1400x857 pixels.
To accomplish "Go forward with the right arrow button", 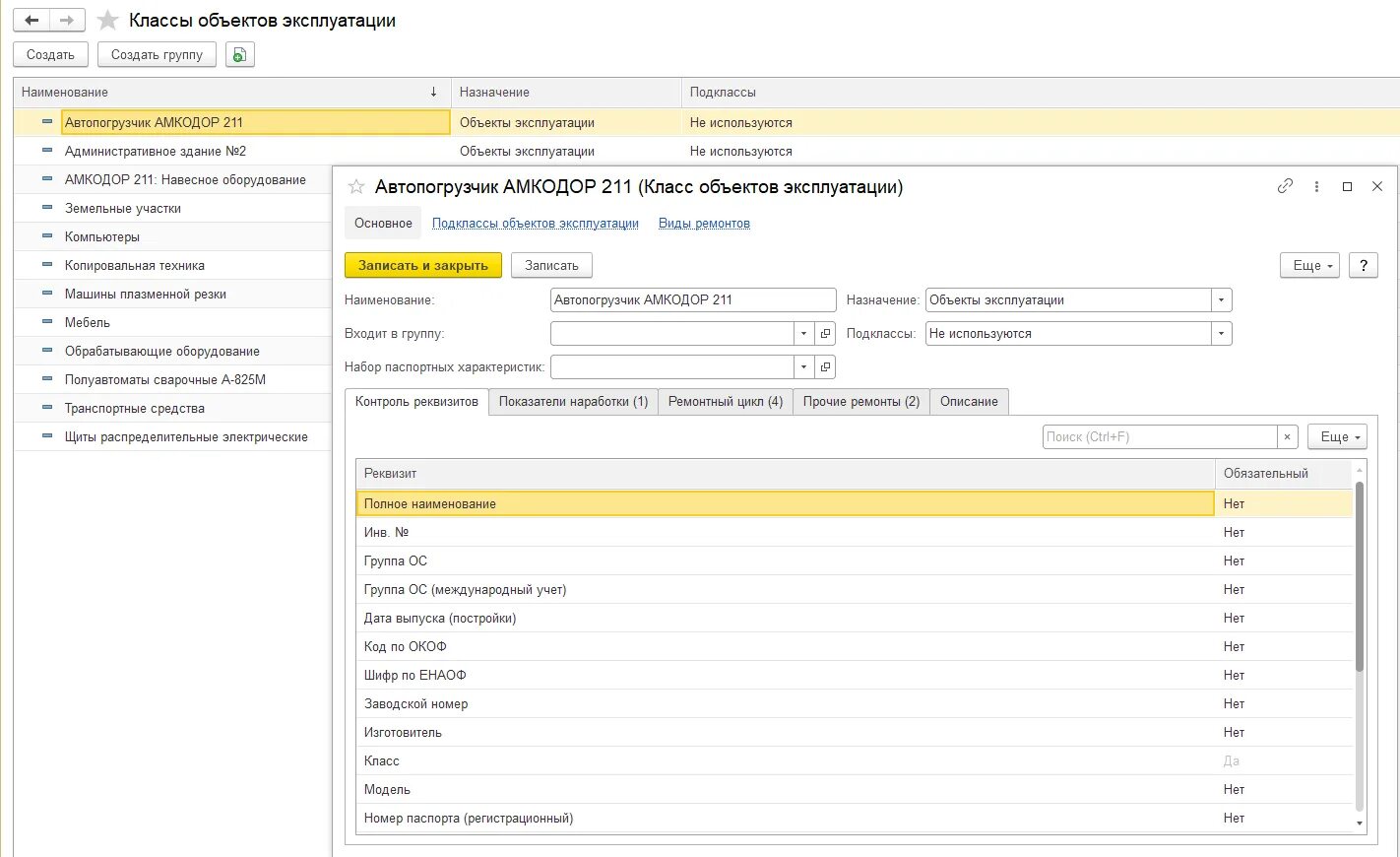I will (x=67, y=20).
